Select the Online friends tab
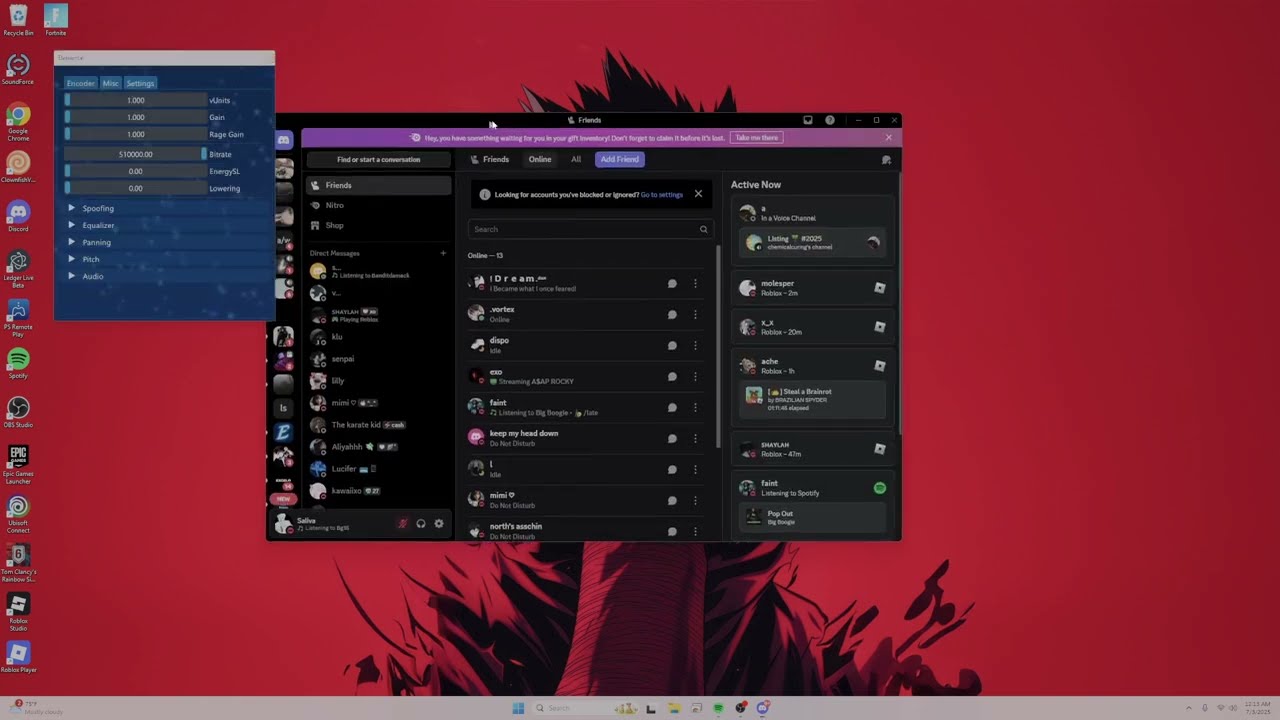 [x=540, y=159]
